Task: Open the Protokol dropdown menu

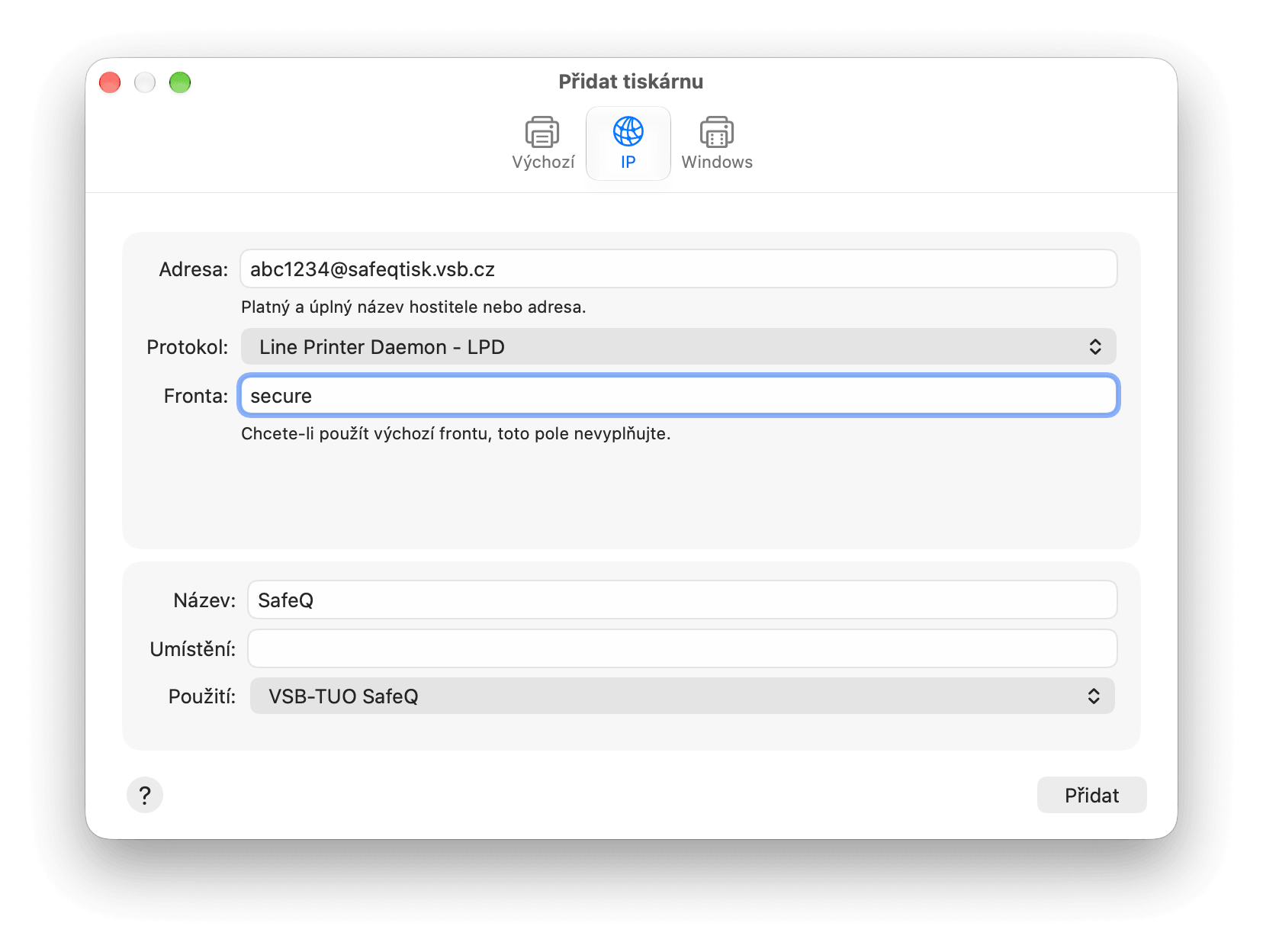Action: click(x=679, y=347)
